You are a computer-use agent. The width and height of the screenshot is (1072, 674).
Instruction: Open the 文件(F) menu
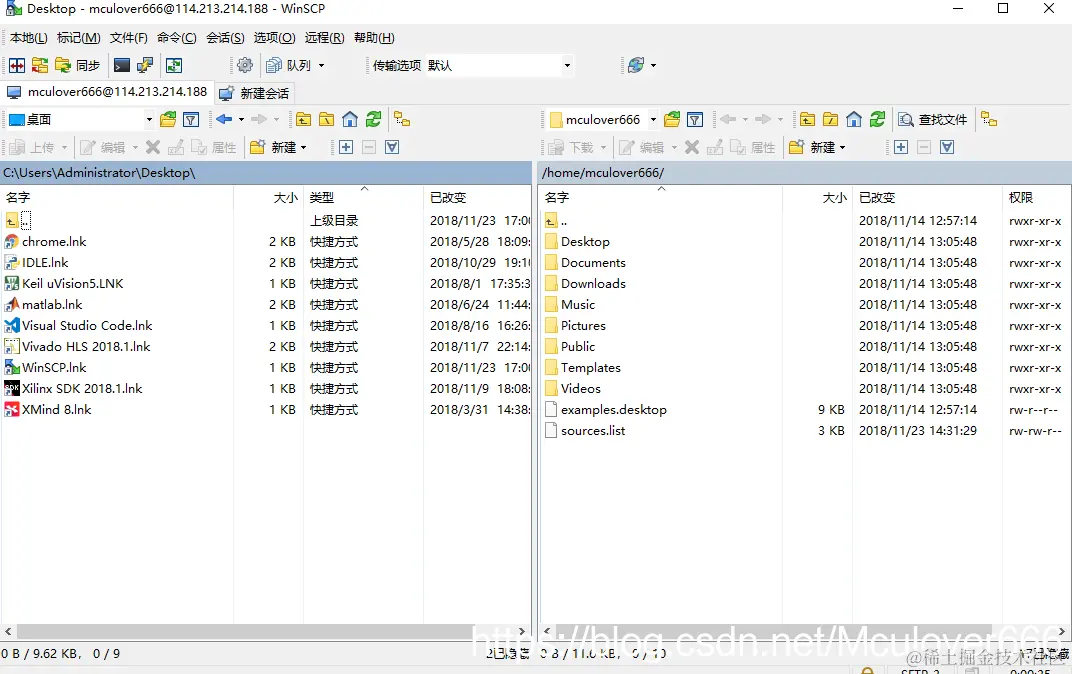pos(129,38)
